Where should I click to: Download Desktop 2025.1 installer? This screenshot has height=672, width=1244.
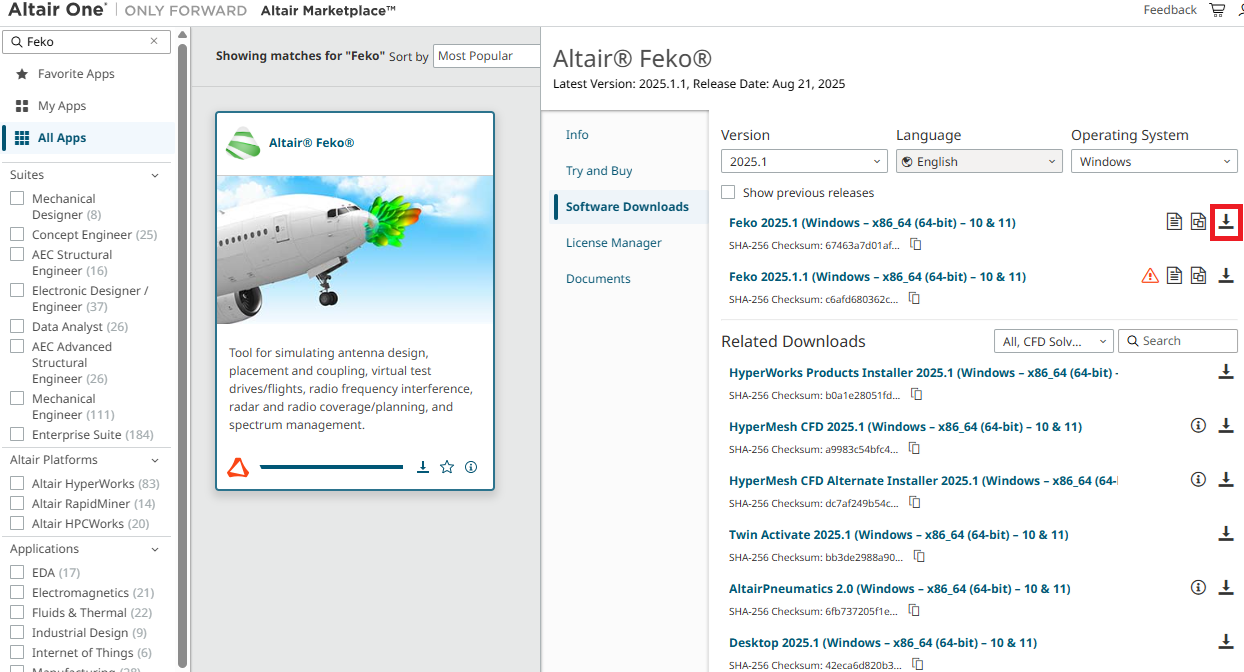pos(1226,642)
